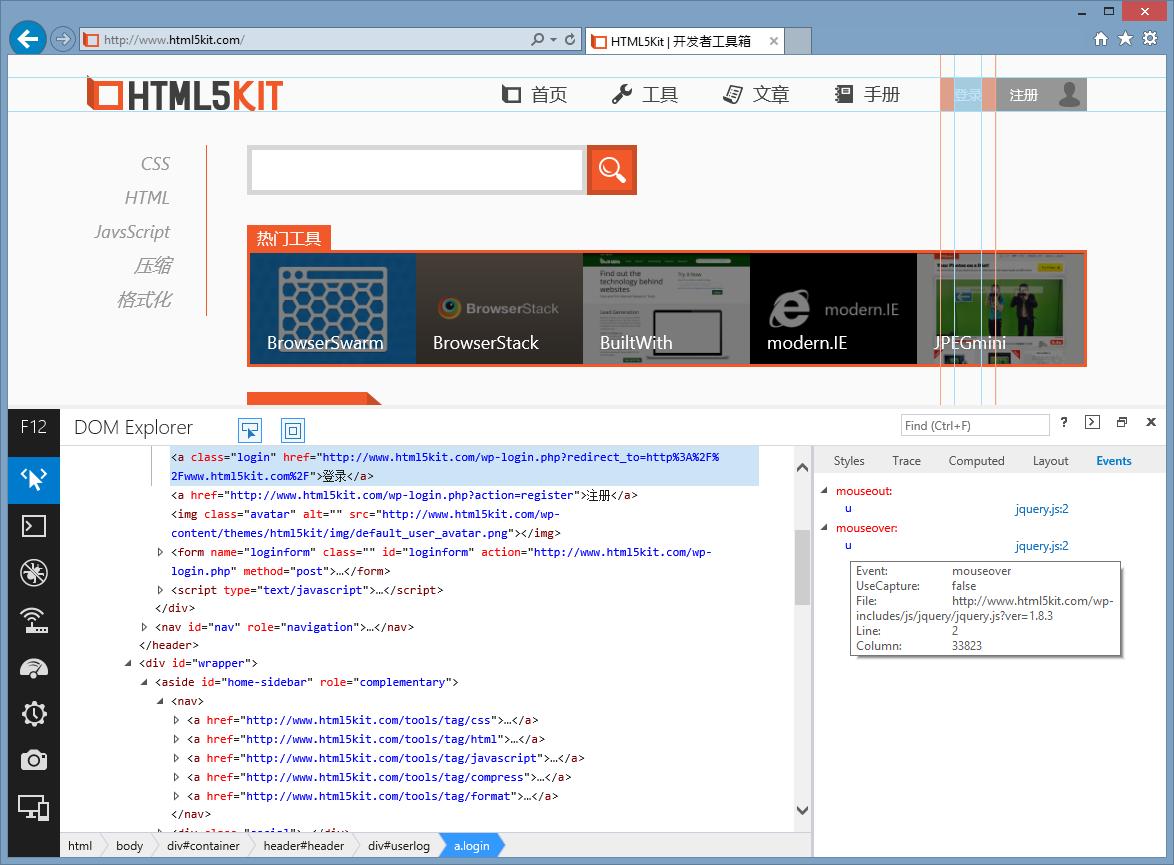This screenshot has height=865, width=1174.
Task: Open the UI Responsiveness tool icon
Action: click(34, 667)
